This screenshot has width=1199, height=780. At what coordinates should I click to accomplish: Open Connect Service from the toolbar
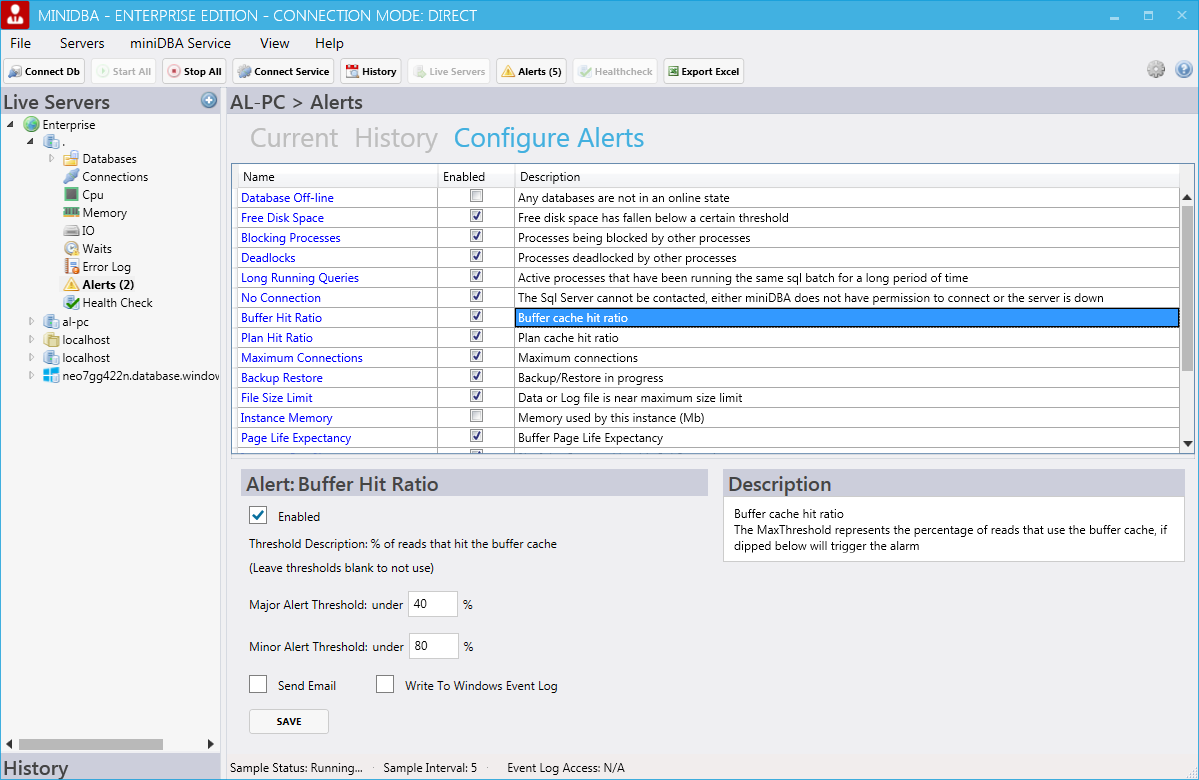click(283, 71)
